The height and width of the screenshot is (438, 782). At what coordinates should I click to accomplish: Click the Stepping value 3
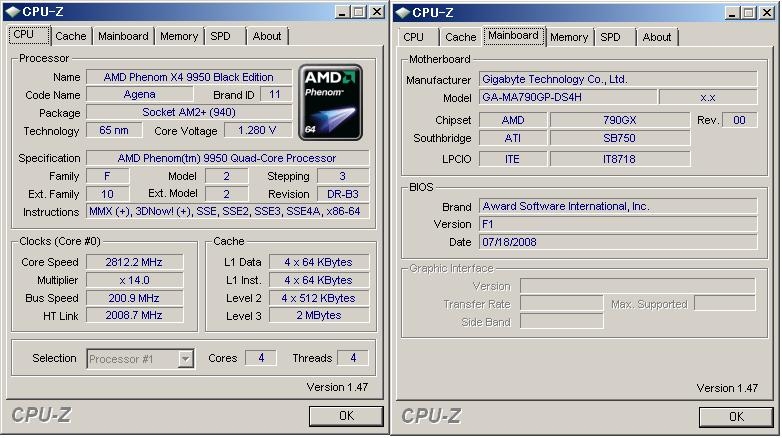(x=343, y=176)
